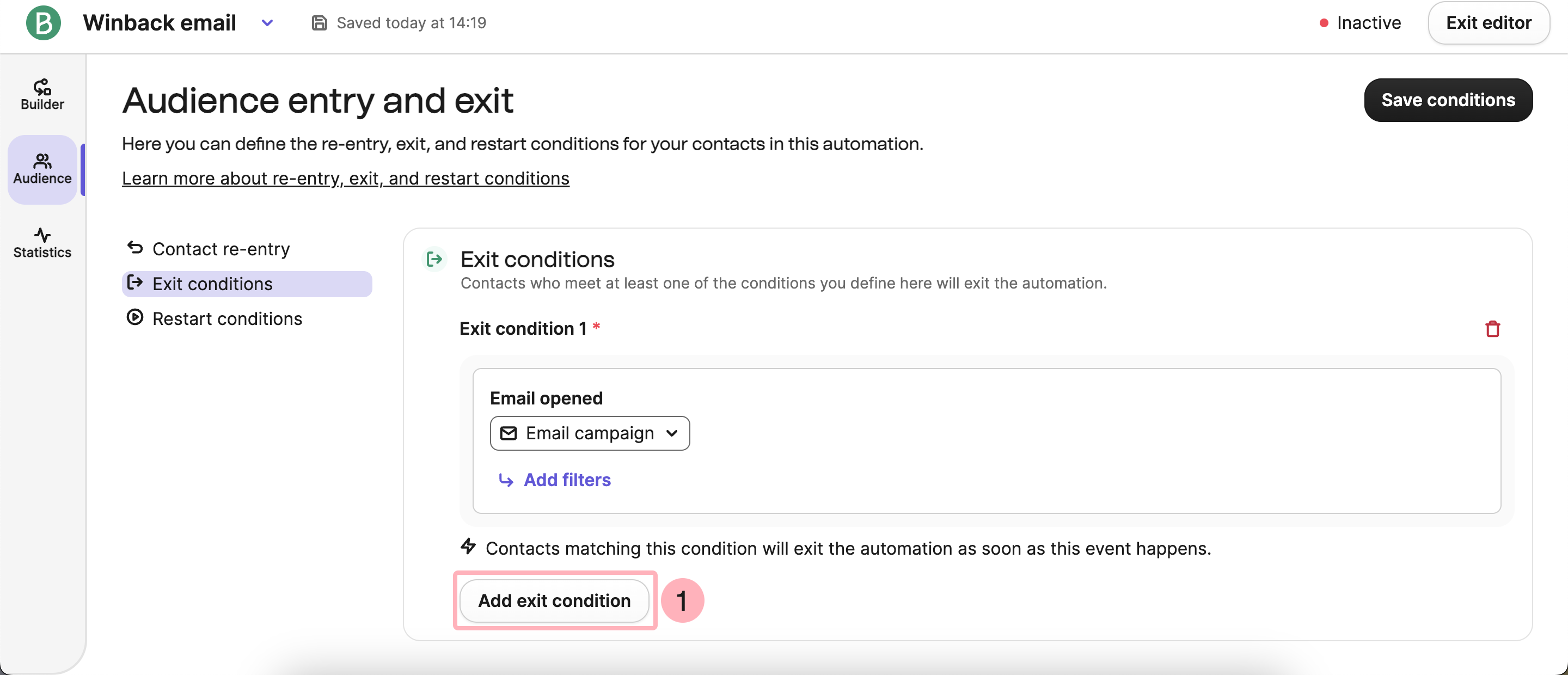Image resolution: width=1568 pixels, height=675 pixels.
Task: Exit the editor
Action: (x=1489, y=23)
